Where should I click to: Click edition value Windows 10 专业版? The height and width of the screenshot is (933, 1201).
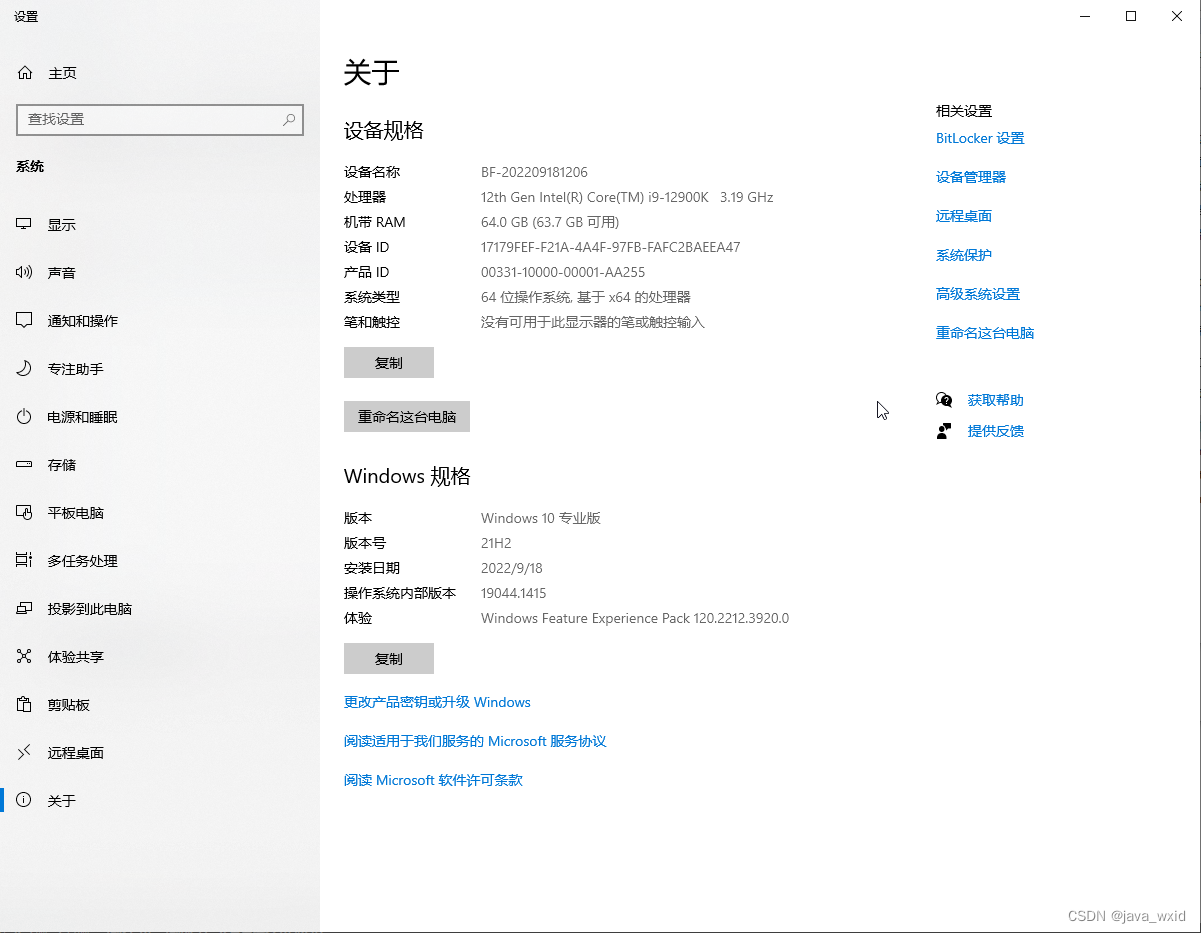coord(541,518)
